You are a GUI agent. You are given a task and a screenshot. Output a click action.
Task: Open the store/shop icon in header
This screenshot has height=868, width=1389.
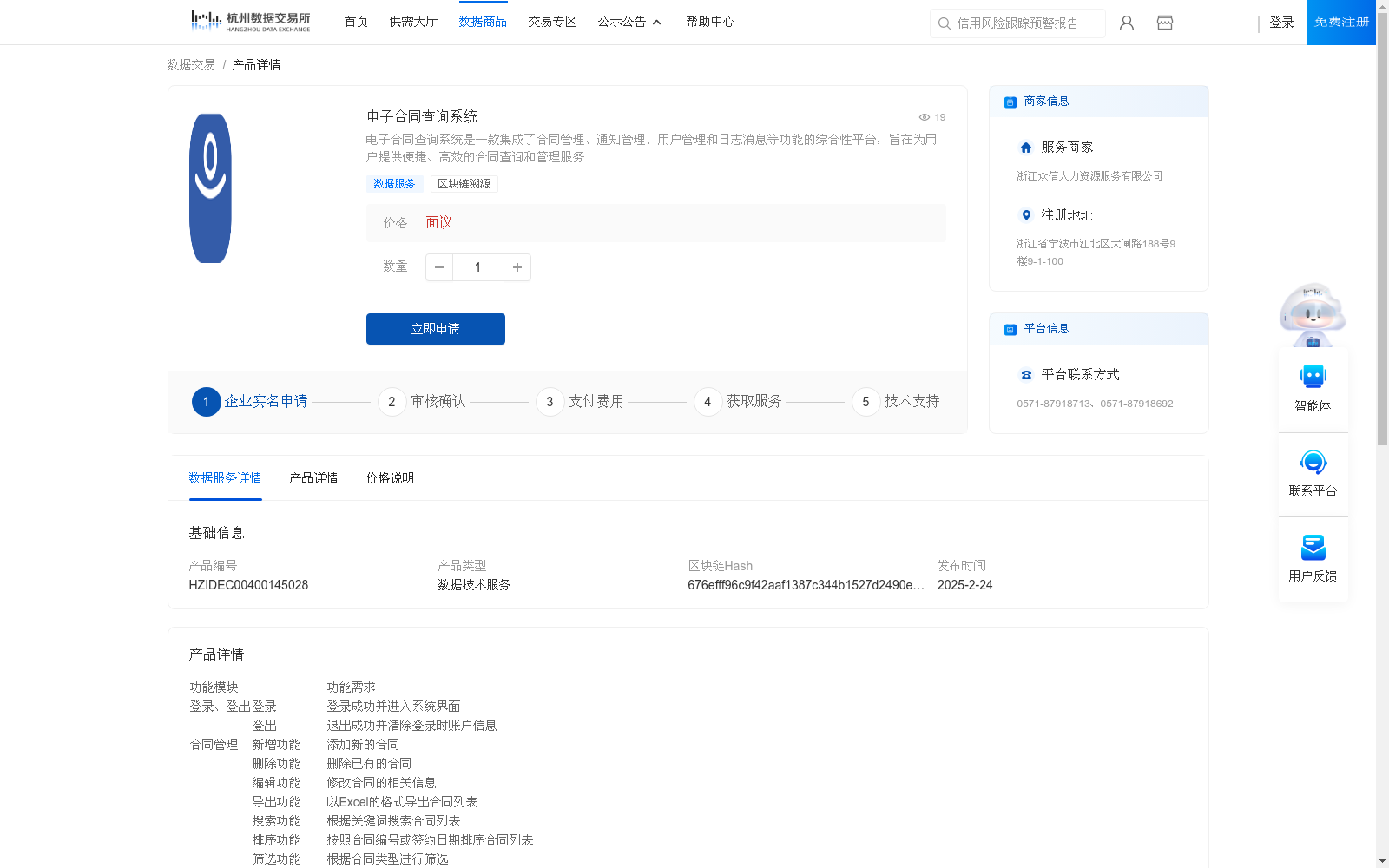coord(1165,23)
